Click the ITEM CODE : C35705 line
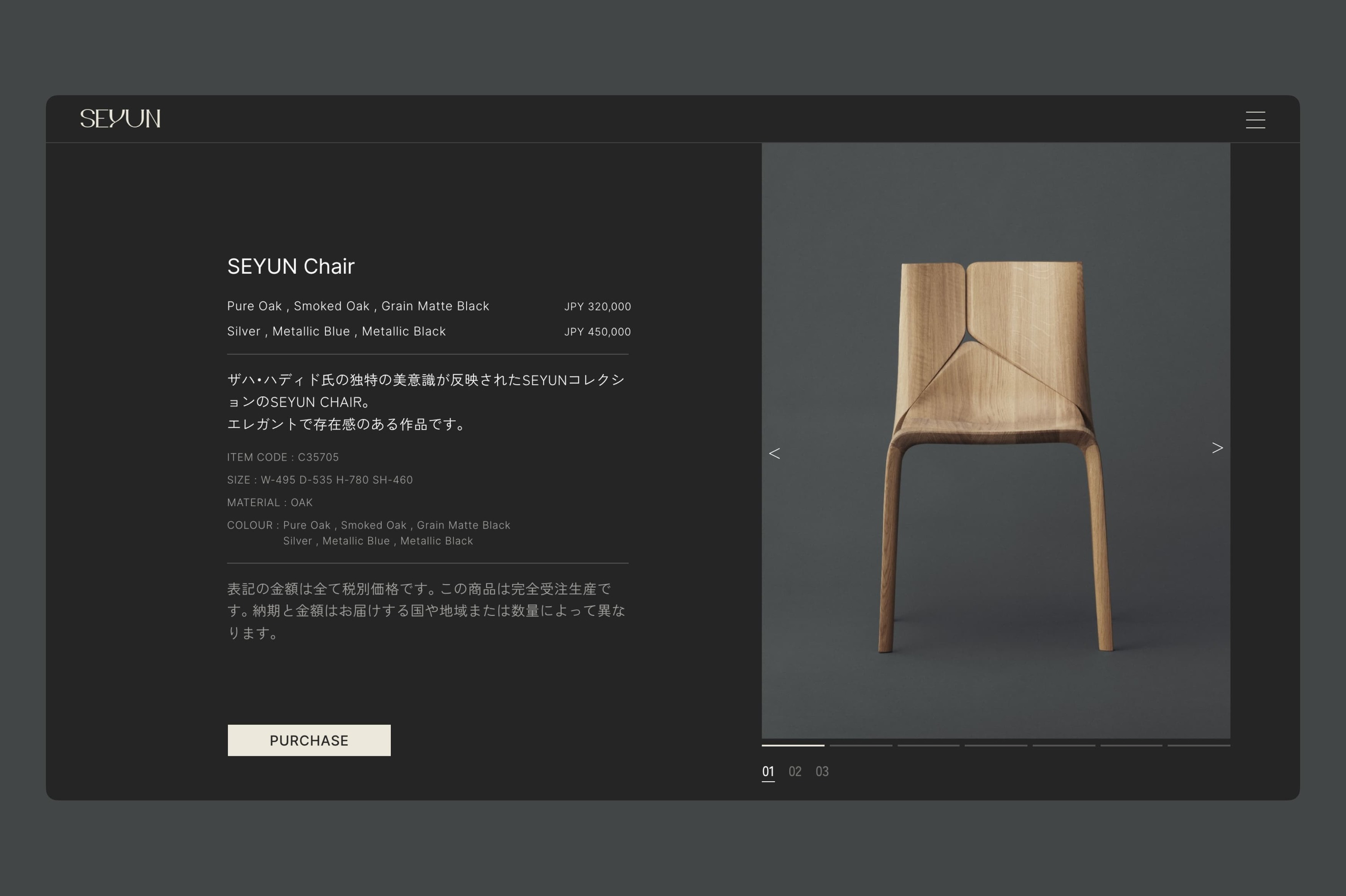This screenshot has width=1346, height=896. [x=283, y=457]
